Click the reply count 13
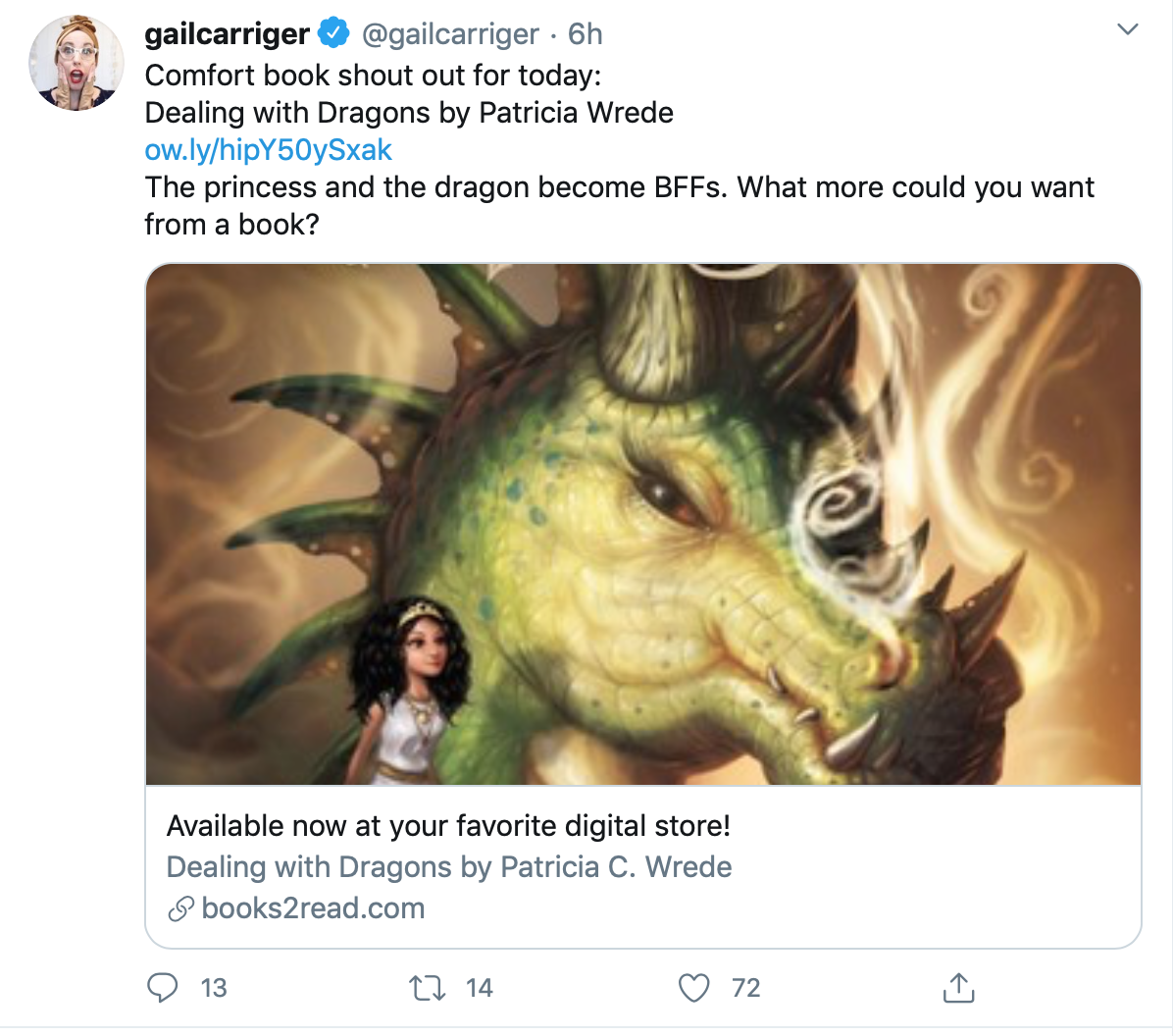 tap(214, 988)
